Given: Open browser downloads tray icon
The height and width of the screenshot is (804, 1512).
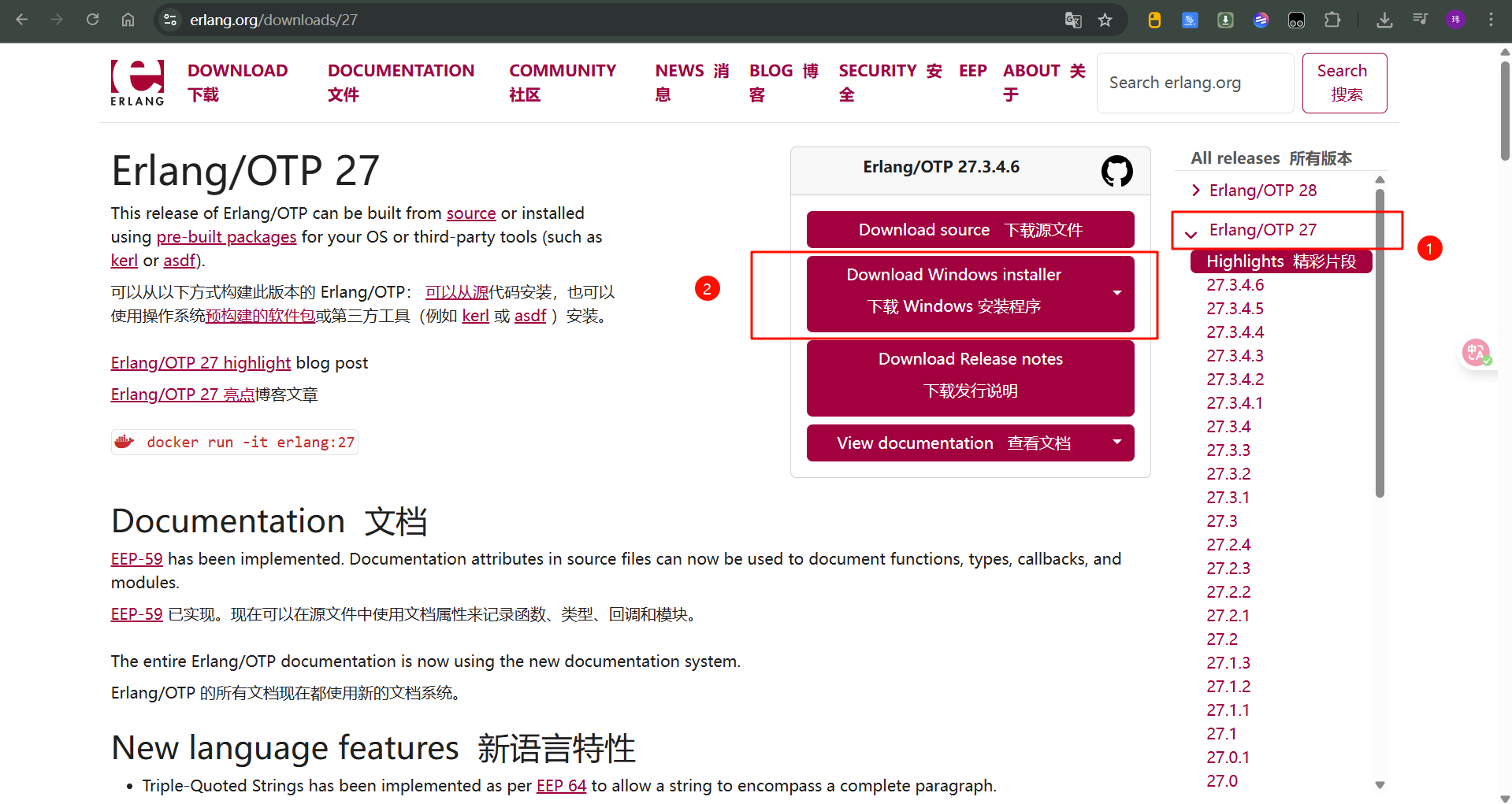Looking at the screenshot, I should click(x=1384, y=20).
